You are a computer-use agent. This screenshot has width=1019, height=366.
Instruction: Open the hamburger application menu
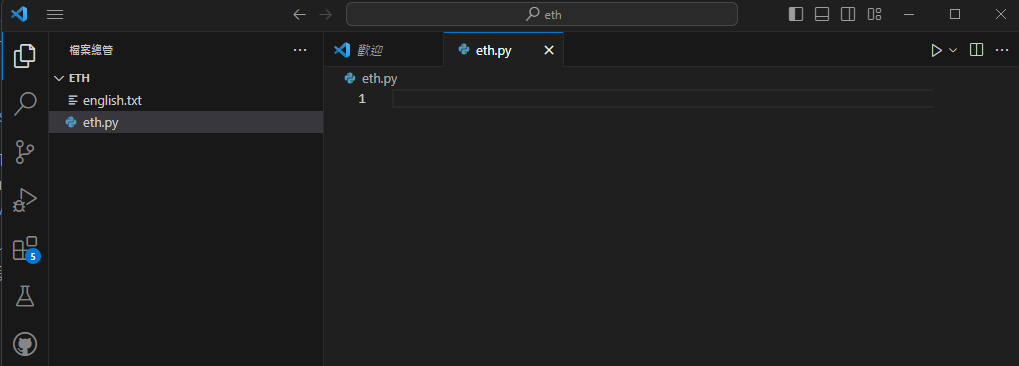55,14
